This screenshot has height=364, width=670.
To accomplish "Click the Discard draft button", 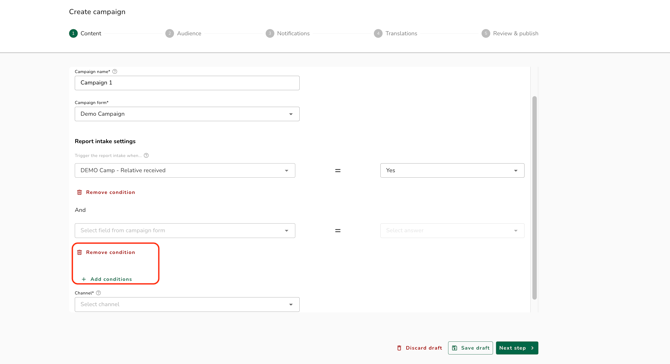I will (419, 348).
